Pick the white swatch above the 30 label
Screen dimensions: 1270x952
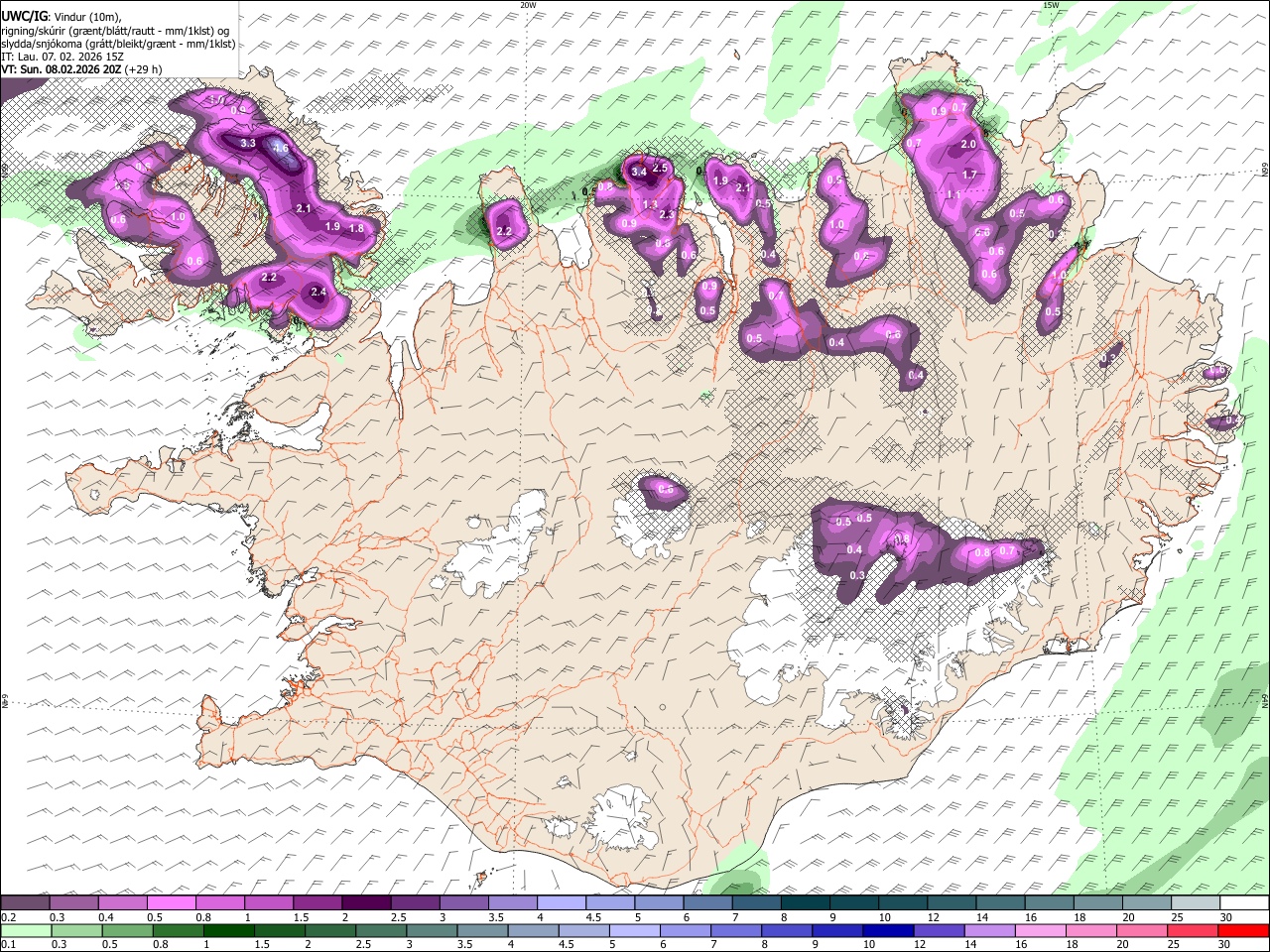[1244, 902]
